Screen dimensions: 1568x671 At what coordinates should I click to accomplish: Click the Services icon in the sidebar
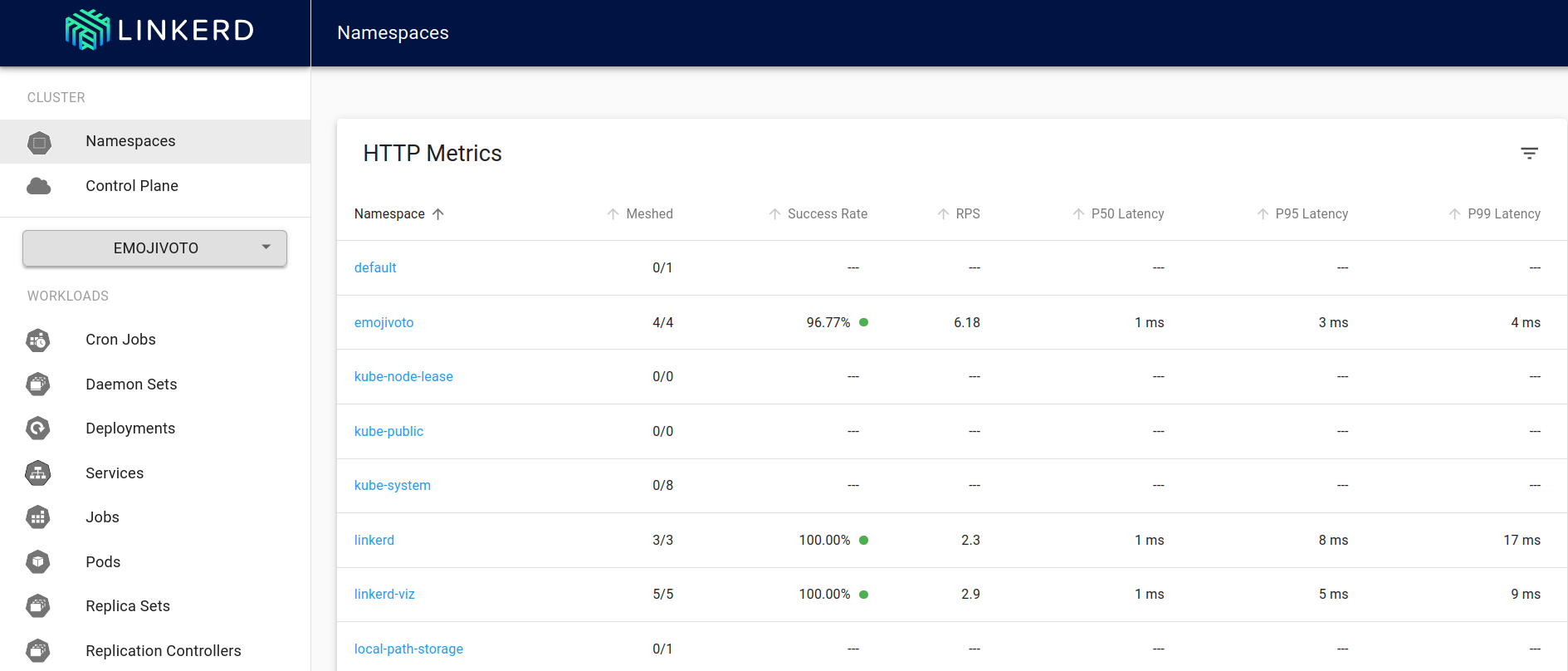click(38, 473)
